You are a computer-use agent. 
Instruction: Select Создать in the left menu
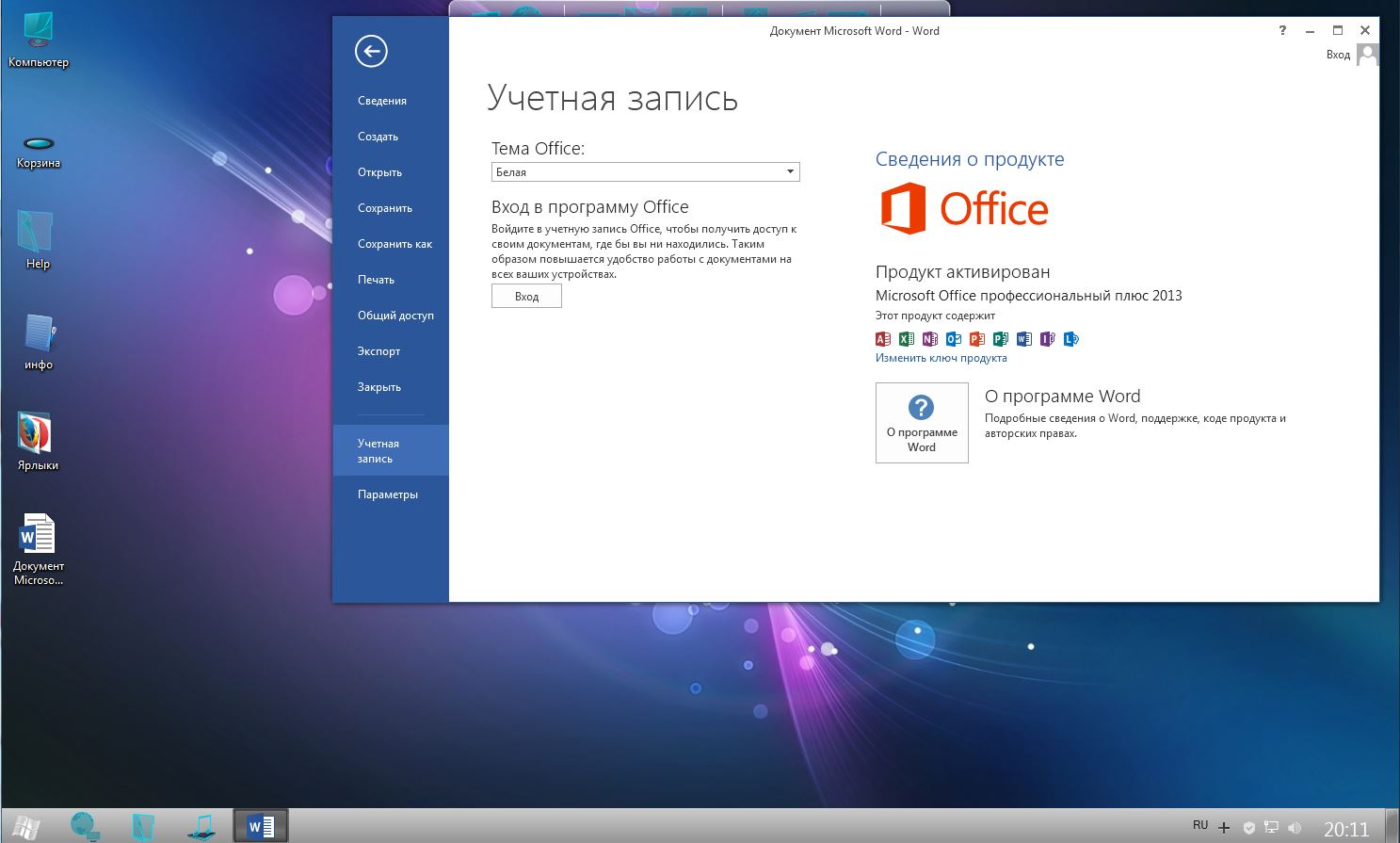[x=378, y=137]
